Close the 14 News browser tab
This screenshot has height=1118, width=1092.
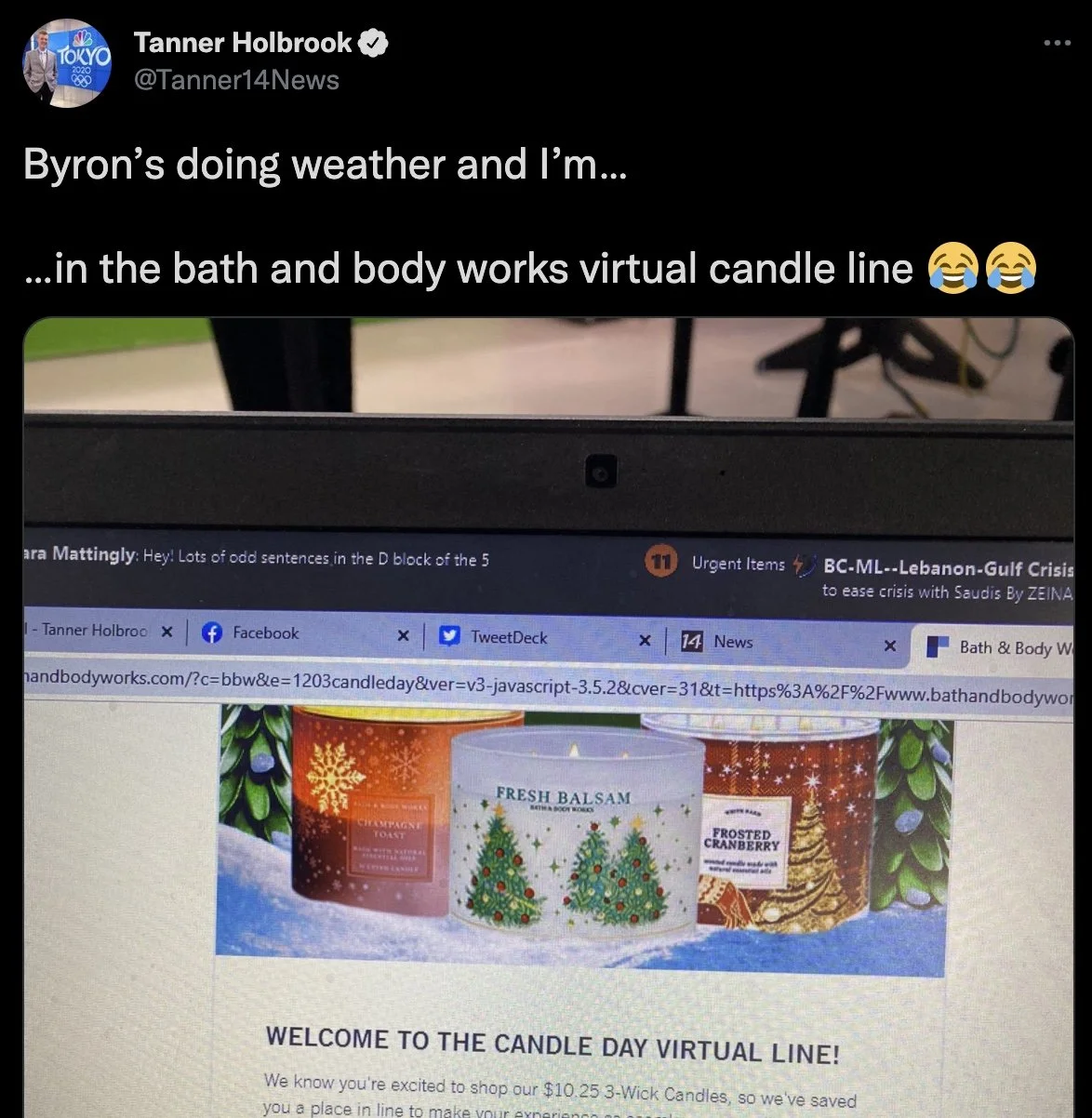coord(889,645)
